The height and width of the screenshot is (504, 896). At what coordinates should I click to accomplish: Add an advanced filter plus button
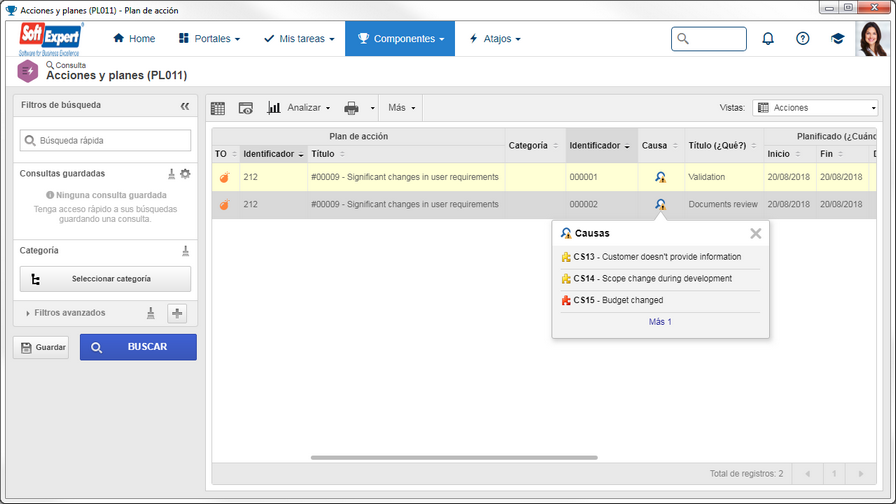click(x=177, y=313)
